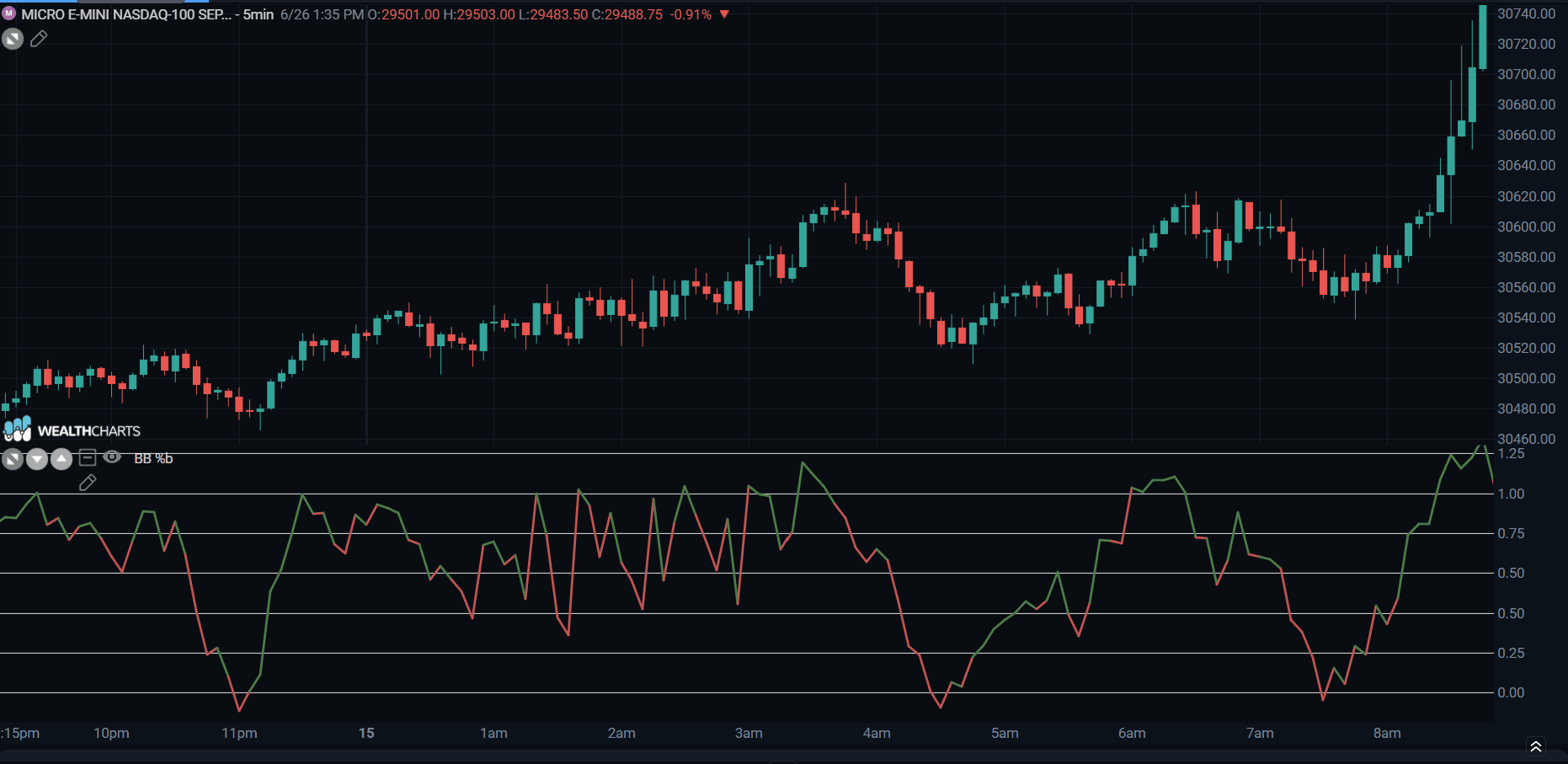
Task: Click the low value L:29483.50
Action: pyautogui.click(x=552, y=14)
